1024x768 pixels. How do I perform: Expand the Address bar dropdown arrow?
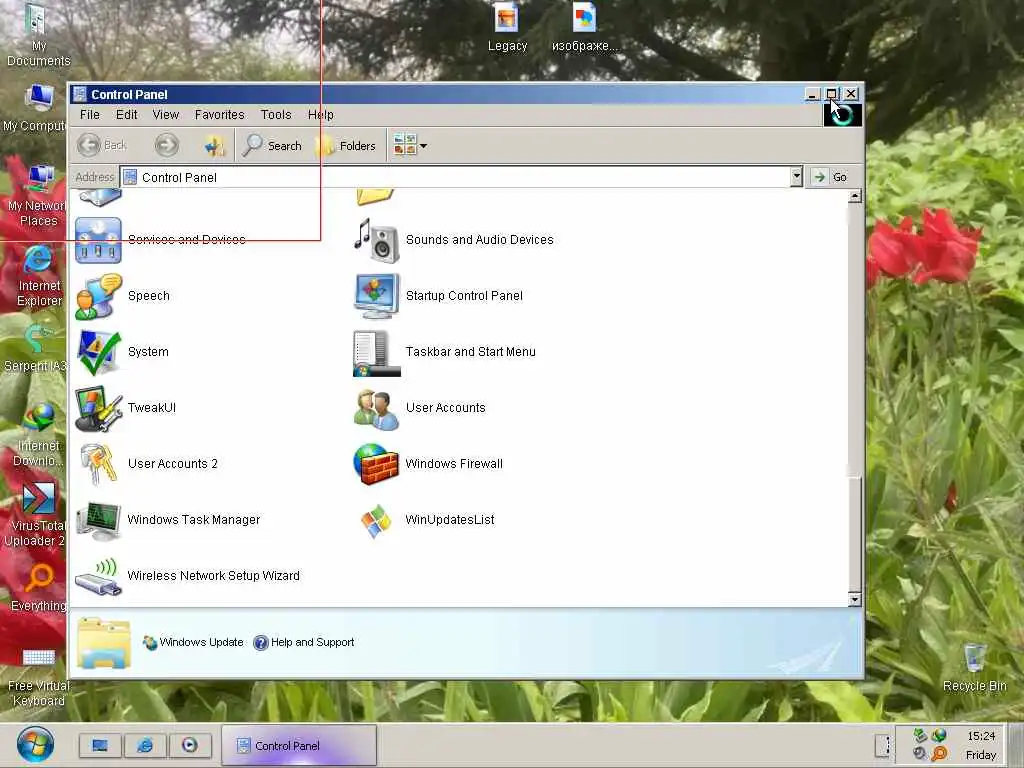(x=796, y=177)
